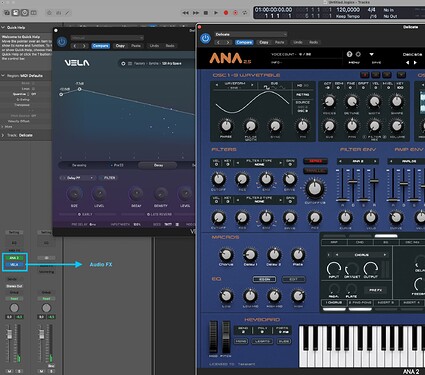Click Compare in the VELA plugin header
Viewport: 425px width, 375px height.
coord(100,46)
